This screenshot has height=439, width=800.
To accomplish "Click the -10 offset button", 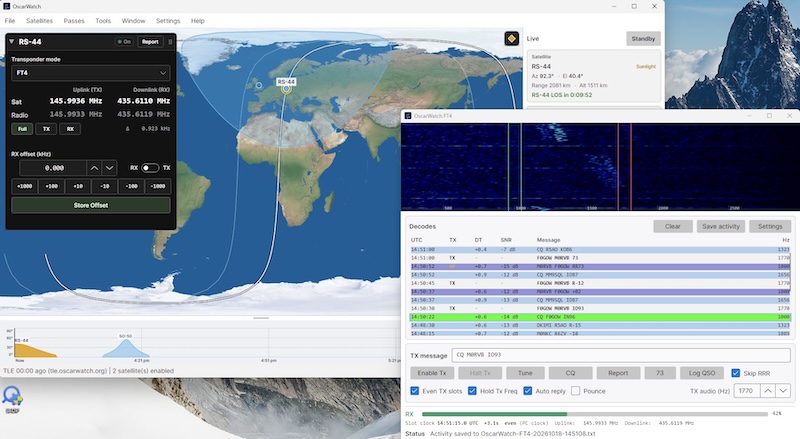I will tap(105, 186).
